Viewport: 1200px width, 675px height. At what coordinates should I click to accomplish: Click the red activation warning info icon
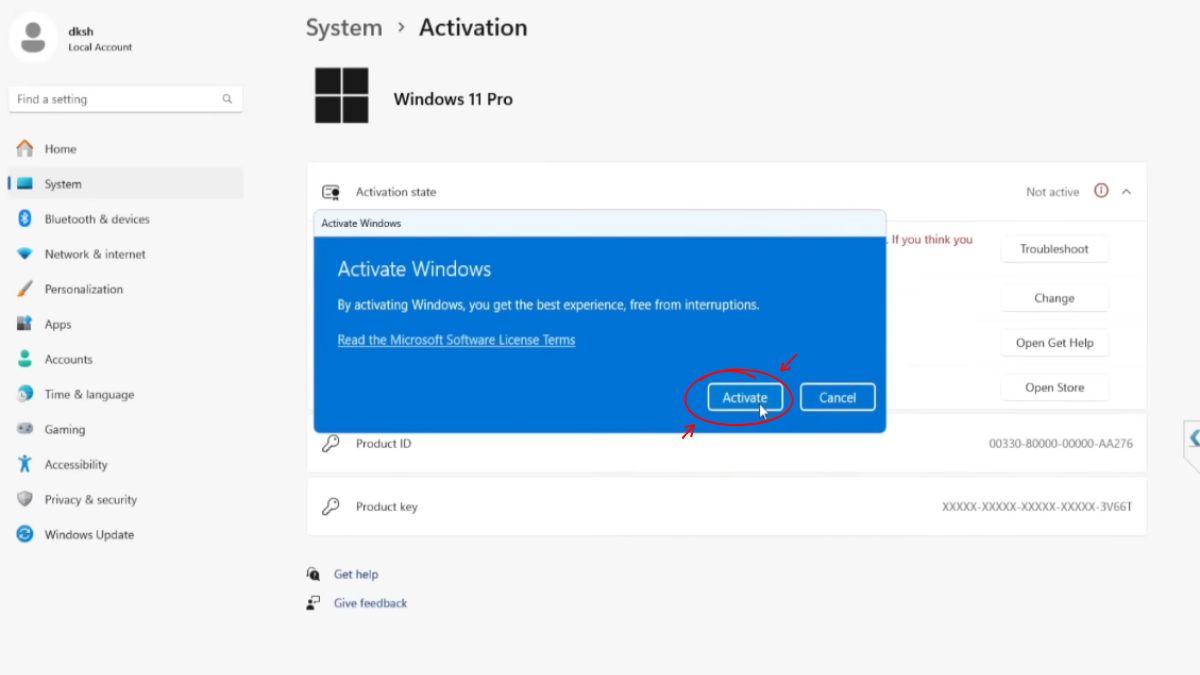click(x=1101, y=191)
